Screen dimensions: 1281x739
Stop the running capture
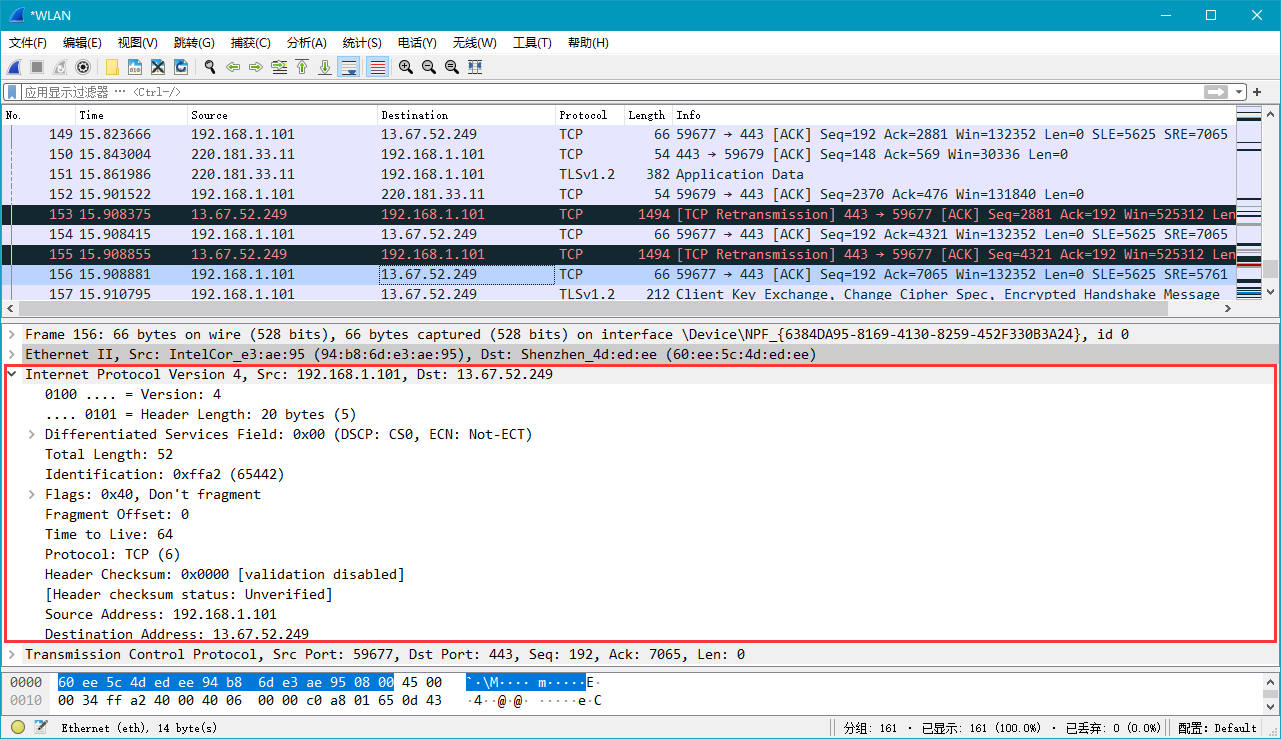[x=37, y=67]
